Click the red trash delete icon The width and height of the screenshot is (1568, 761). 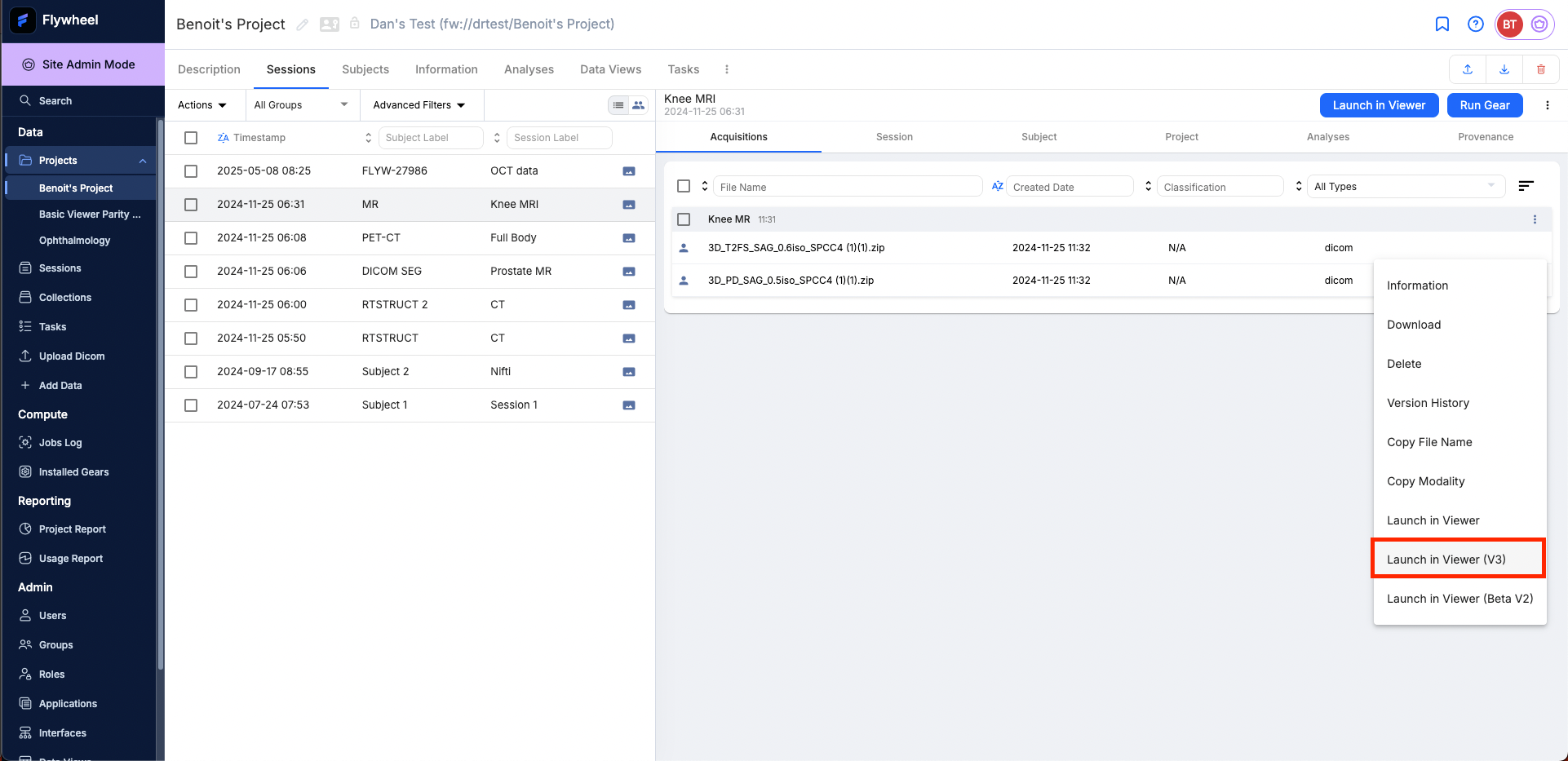(1541, 69)
